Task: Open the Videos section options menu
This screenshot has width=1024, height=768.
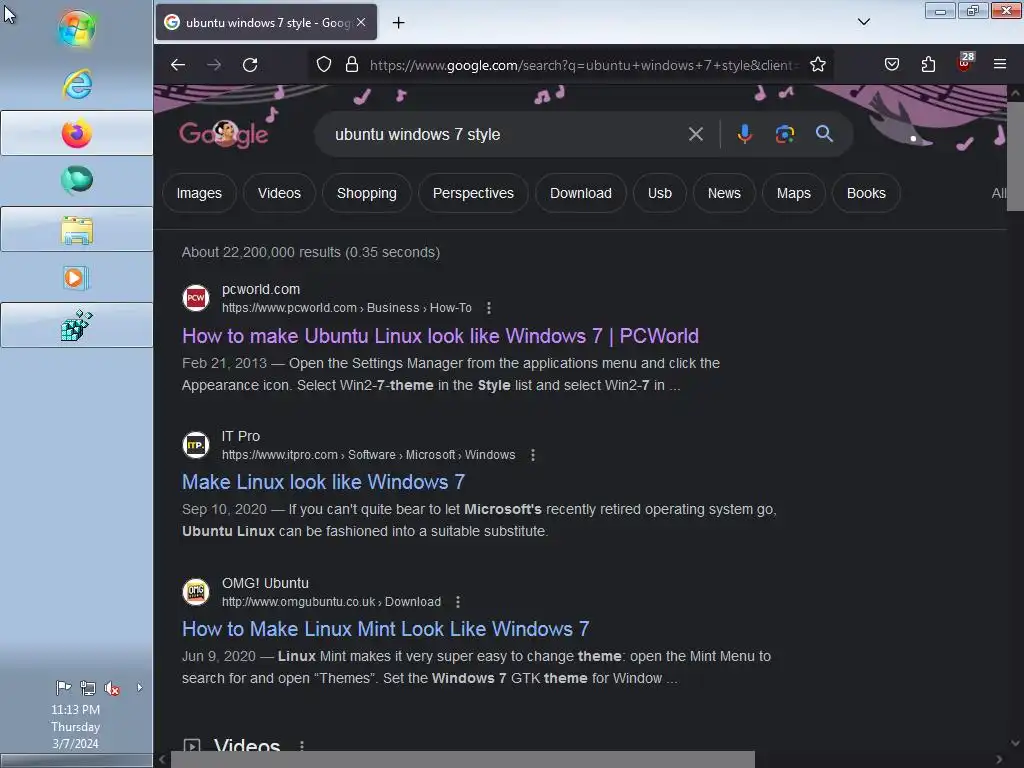Action: 302,745
